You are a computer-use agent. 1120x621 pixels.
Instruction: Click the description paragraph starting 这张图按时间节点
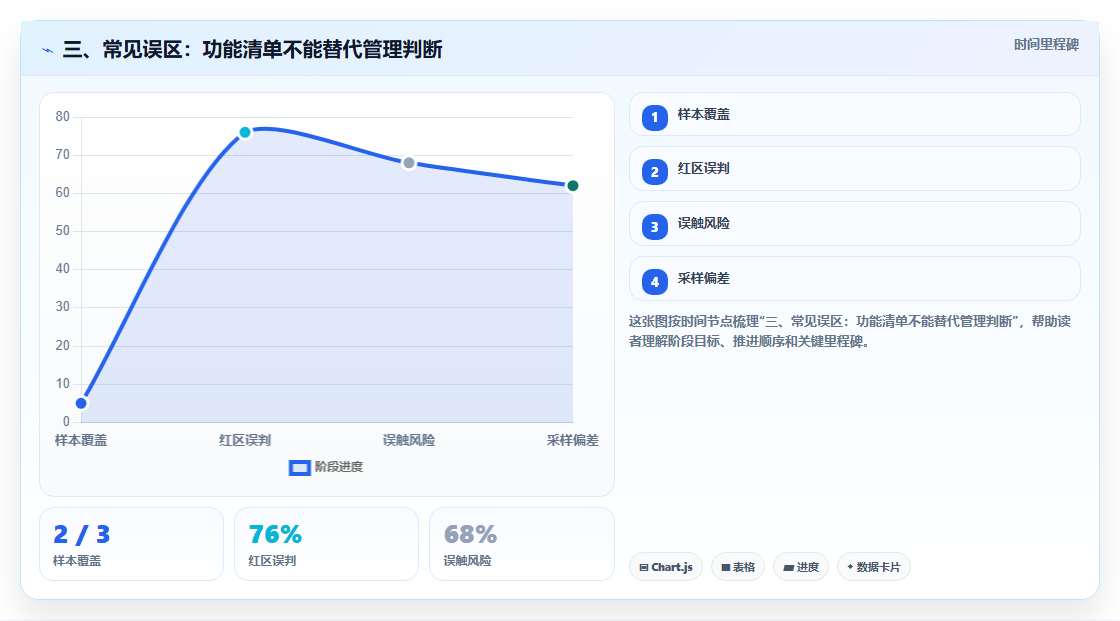pos(850,332)
